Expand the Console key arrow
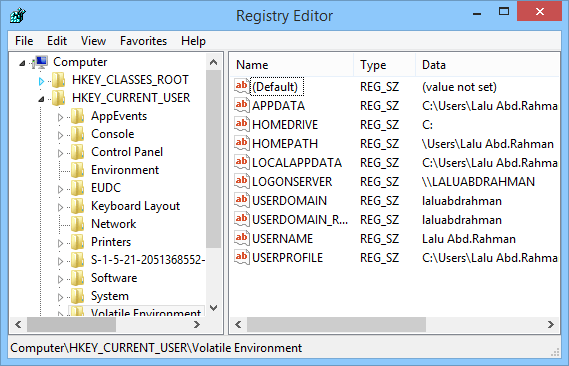The height and width of the screenshot is (366, 569). coord(61,135)
